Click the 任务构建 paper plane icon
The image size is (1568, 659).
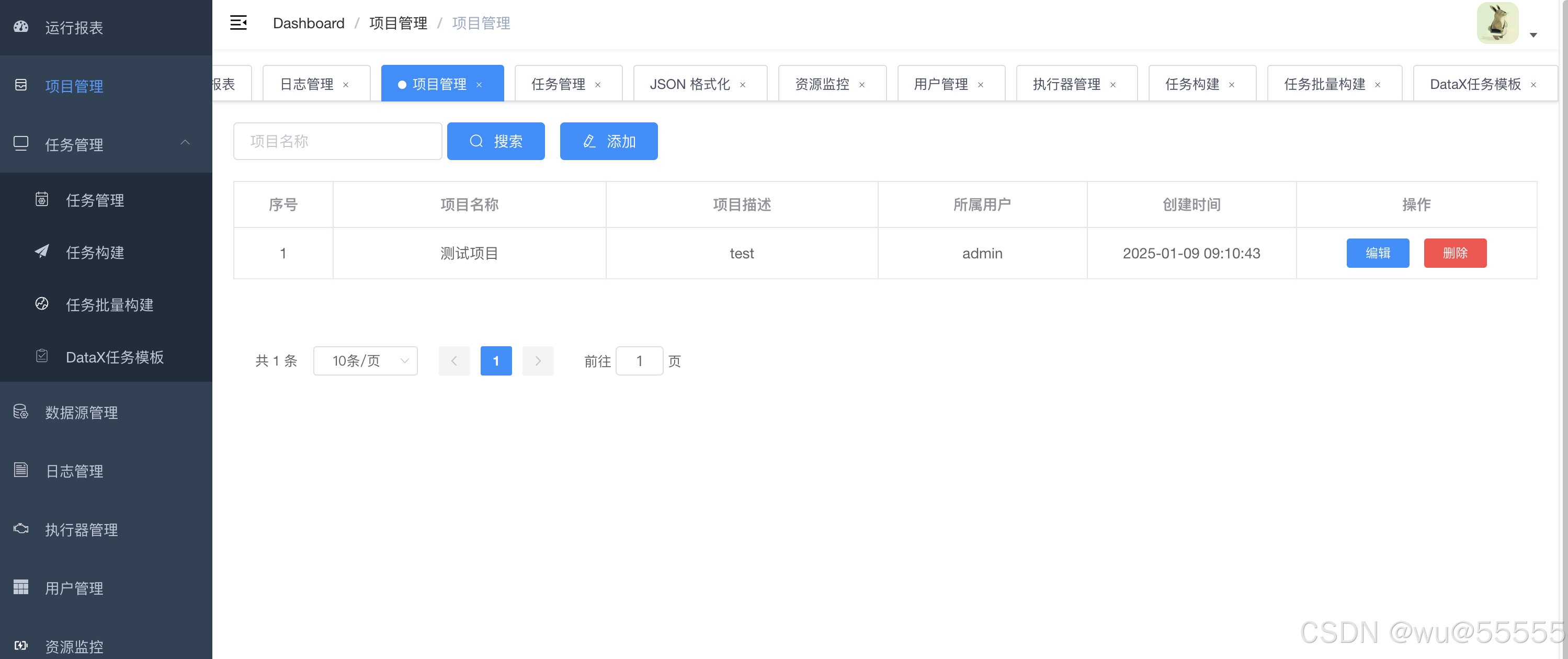tap(41, 252)
